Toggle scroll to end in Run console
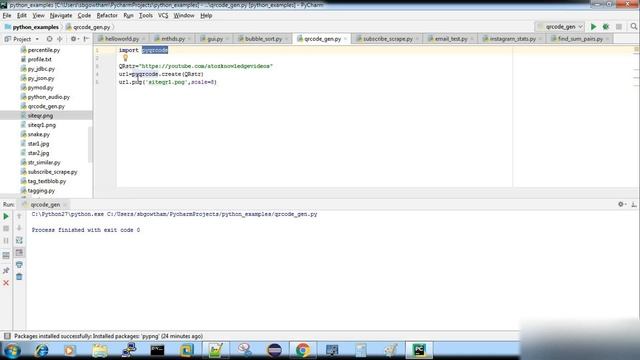 coord(19,253)
